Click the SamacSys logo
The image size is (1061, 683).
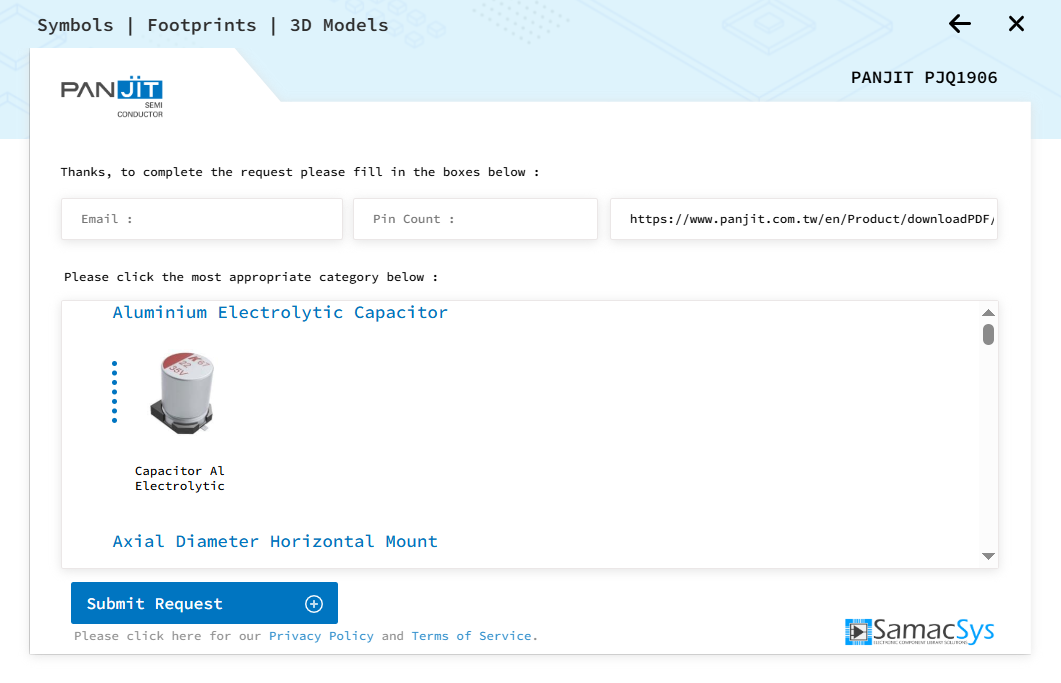[920, 631]
